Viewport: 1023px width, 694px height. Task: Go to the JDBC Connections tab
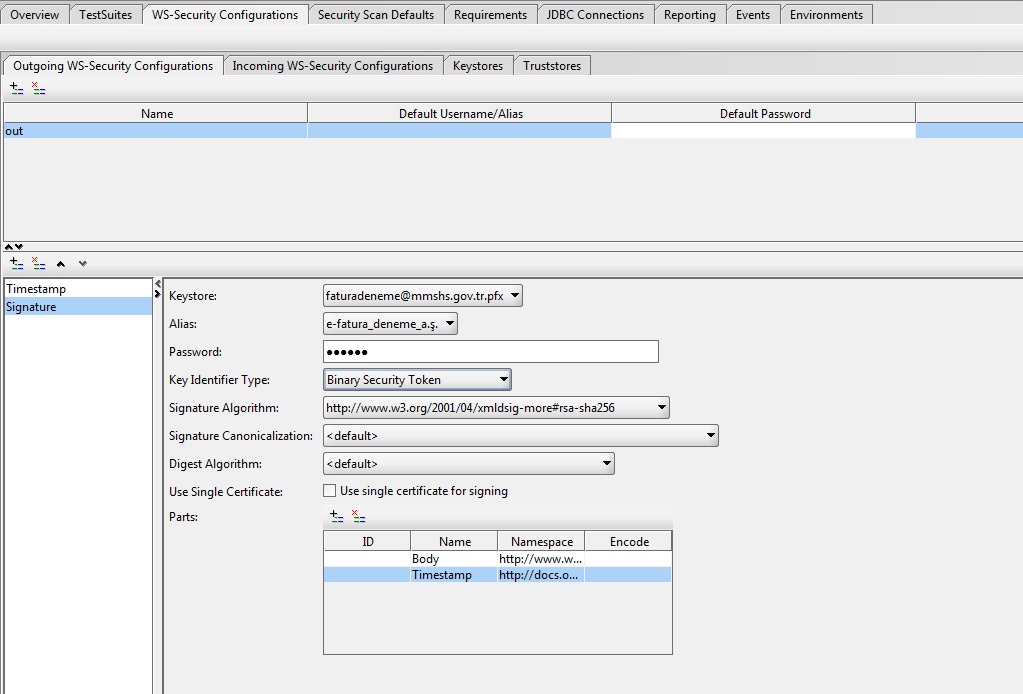tap(595, 15)
